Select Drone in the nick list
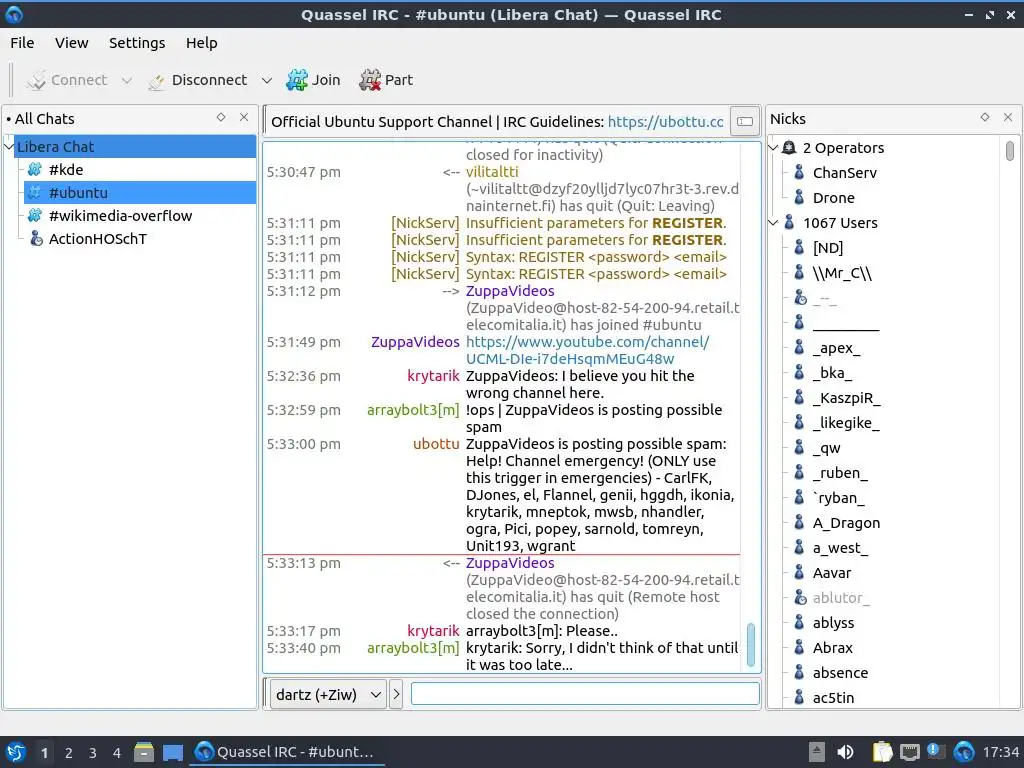This screenshot has height=768, width=1024. 833,198
